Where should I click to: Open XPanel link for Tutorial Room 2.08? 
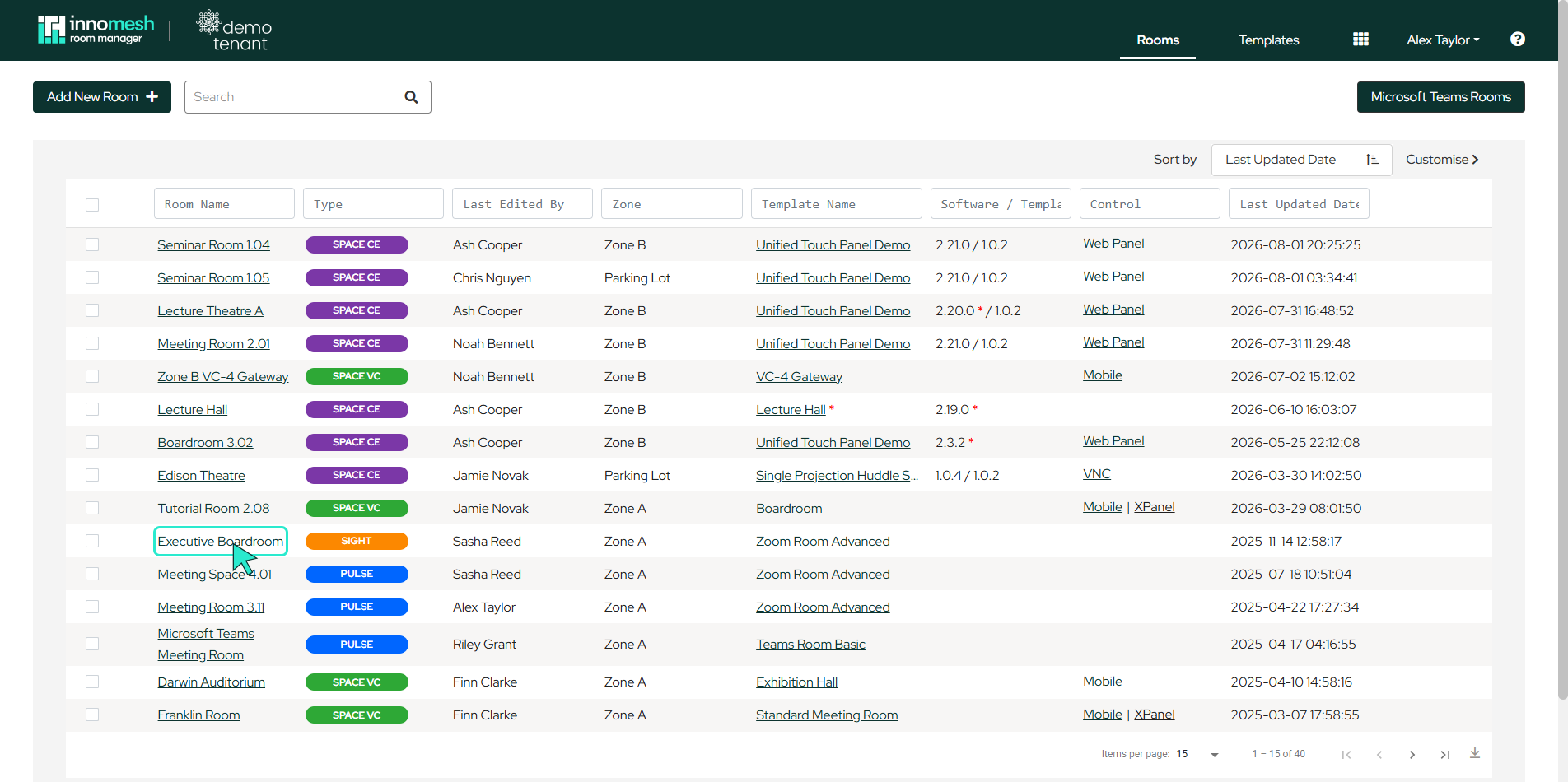[1155, 507]
